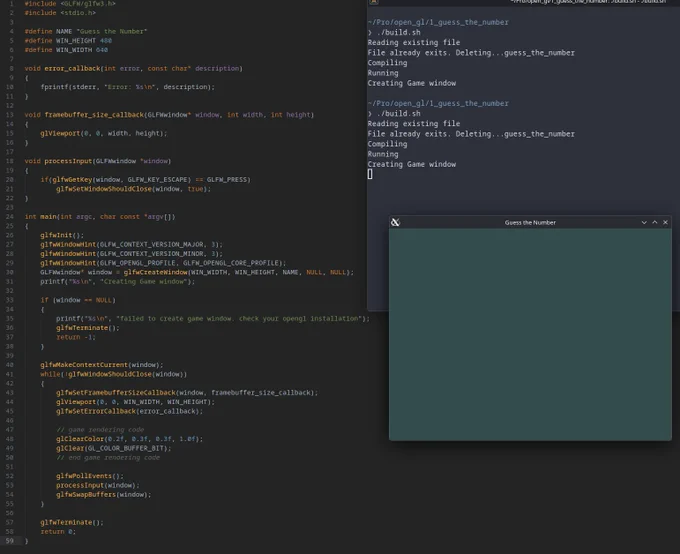
Task: Click the '// end game rendering code' comment
Action: coord(108,458)
